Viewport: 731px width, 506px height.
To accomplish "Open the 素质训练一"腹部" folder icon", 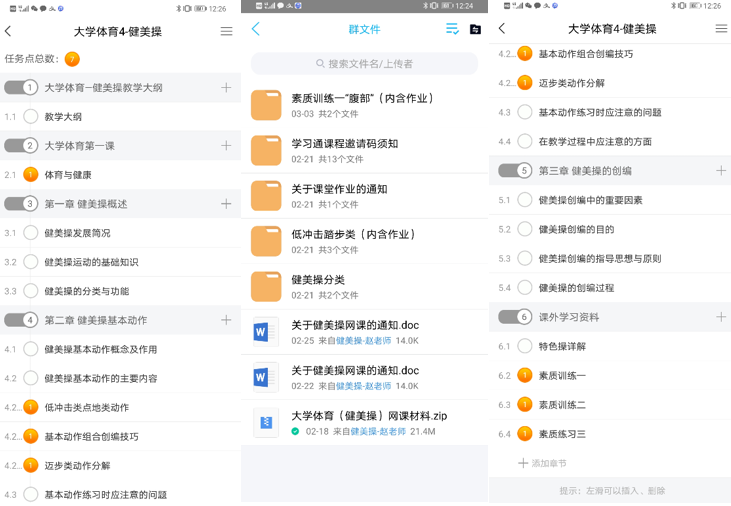I will pyautogui.click(x=266, y=105).
